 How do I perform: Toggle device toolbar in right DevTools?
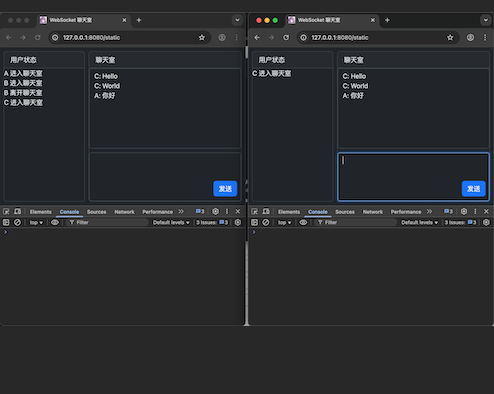tap(266, 211)
